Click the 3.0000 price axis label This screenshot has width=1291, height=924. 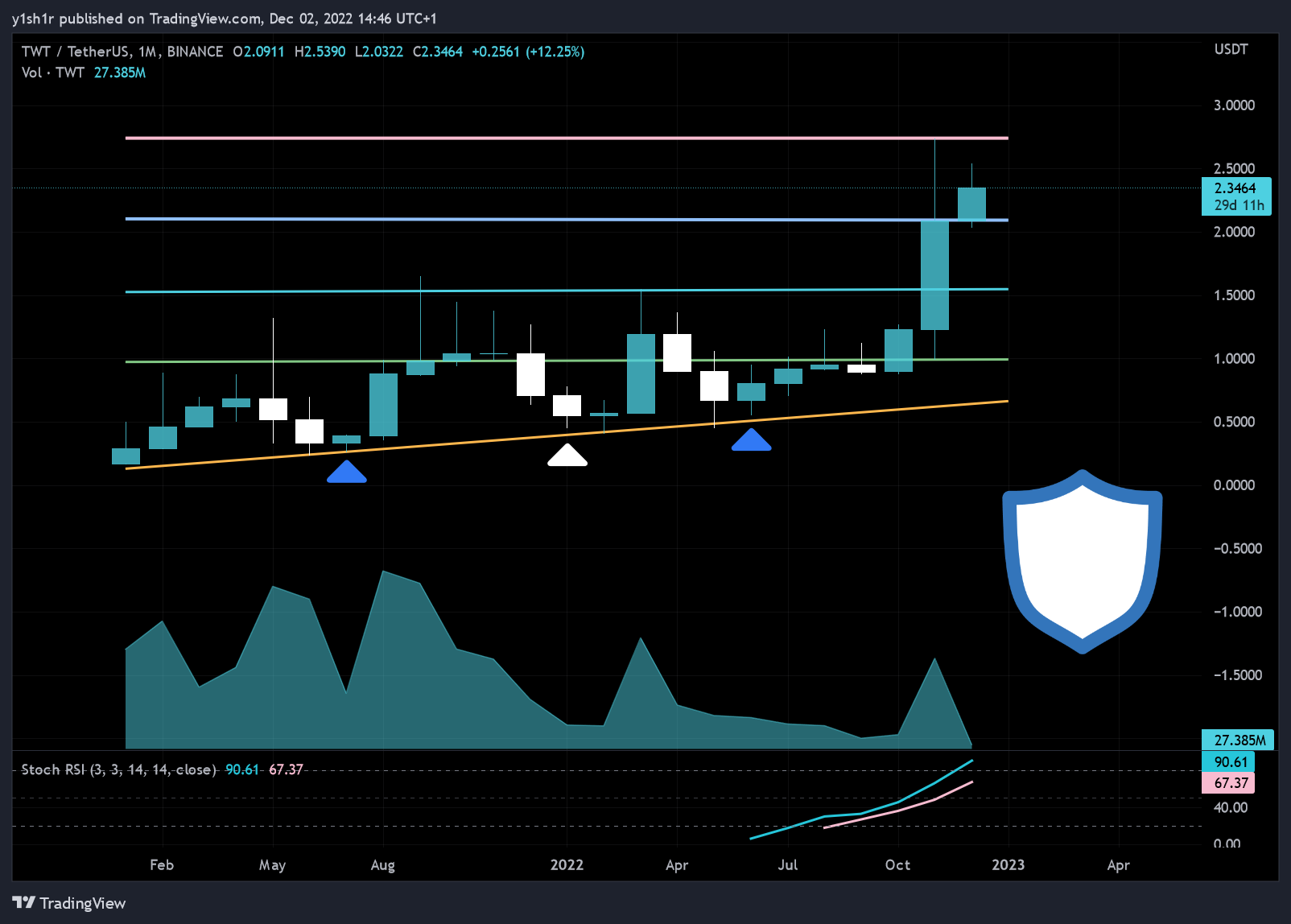pos(1234,105)
